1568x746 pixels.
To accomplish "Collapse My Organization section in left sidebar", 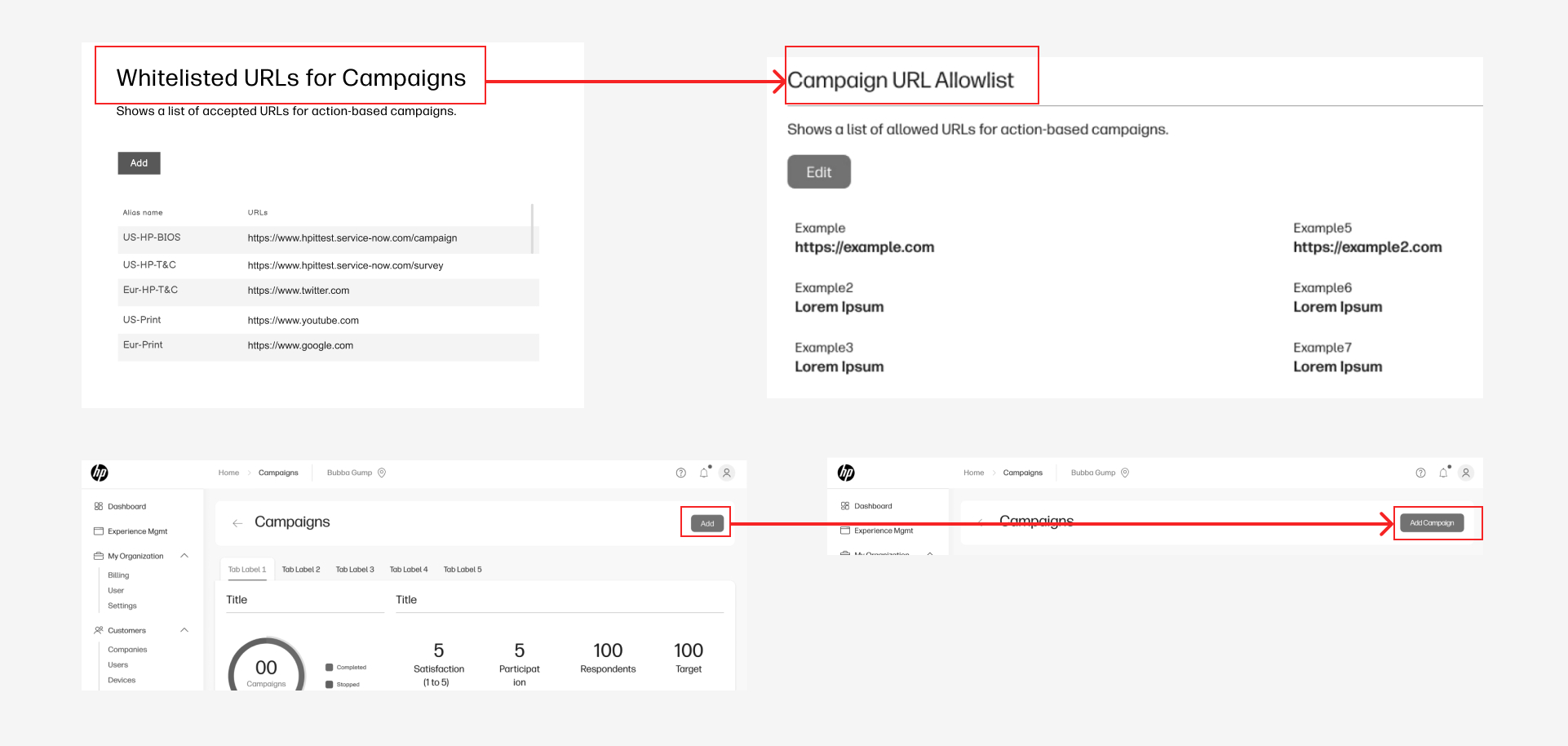I will 184,556.
